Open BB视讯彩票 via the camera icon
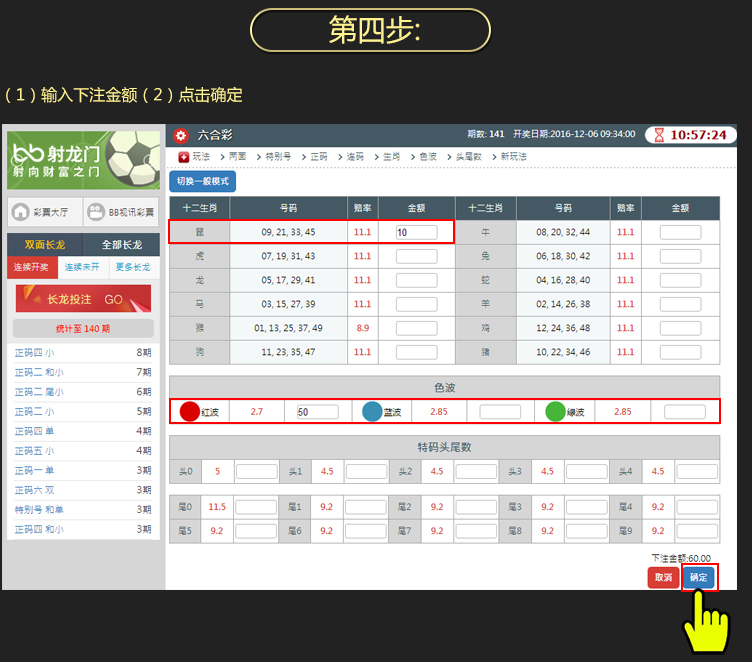This screenshot has width=752, height=662. 95,212
